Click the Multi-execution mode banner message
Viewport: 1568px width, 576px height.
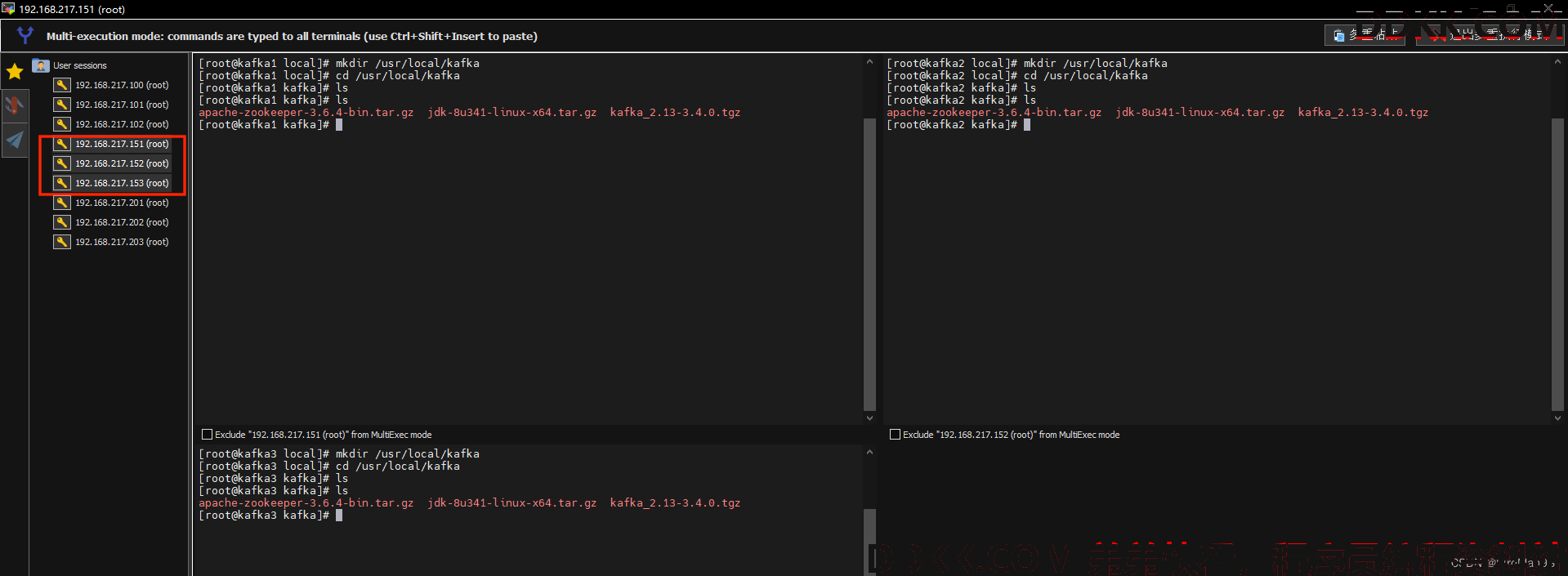click(292, 36)
